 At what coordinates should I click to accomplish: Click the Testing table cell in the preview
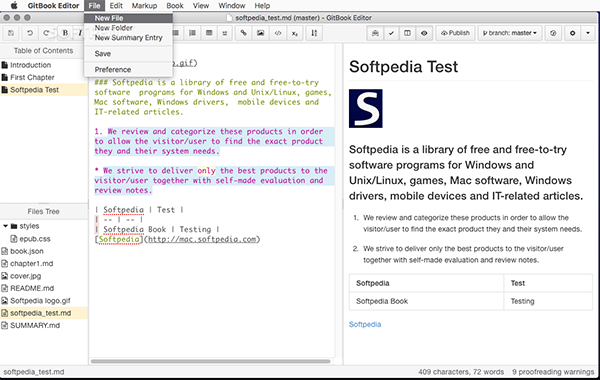tap(548, 301)
